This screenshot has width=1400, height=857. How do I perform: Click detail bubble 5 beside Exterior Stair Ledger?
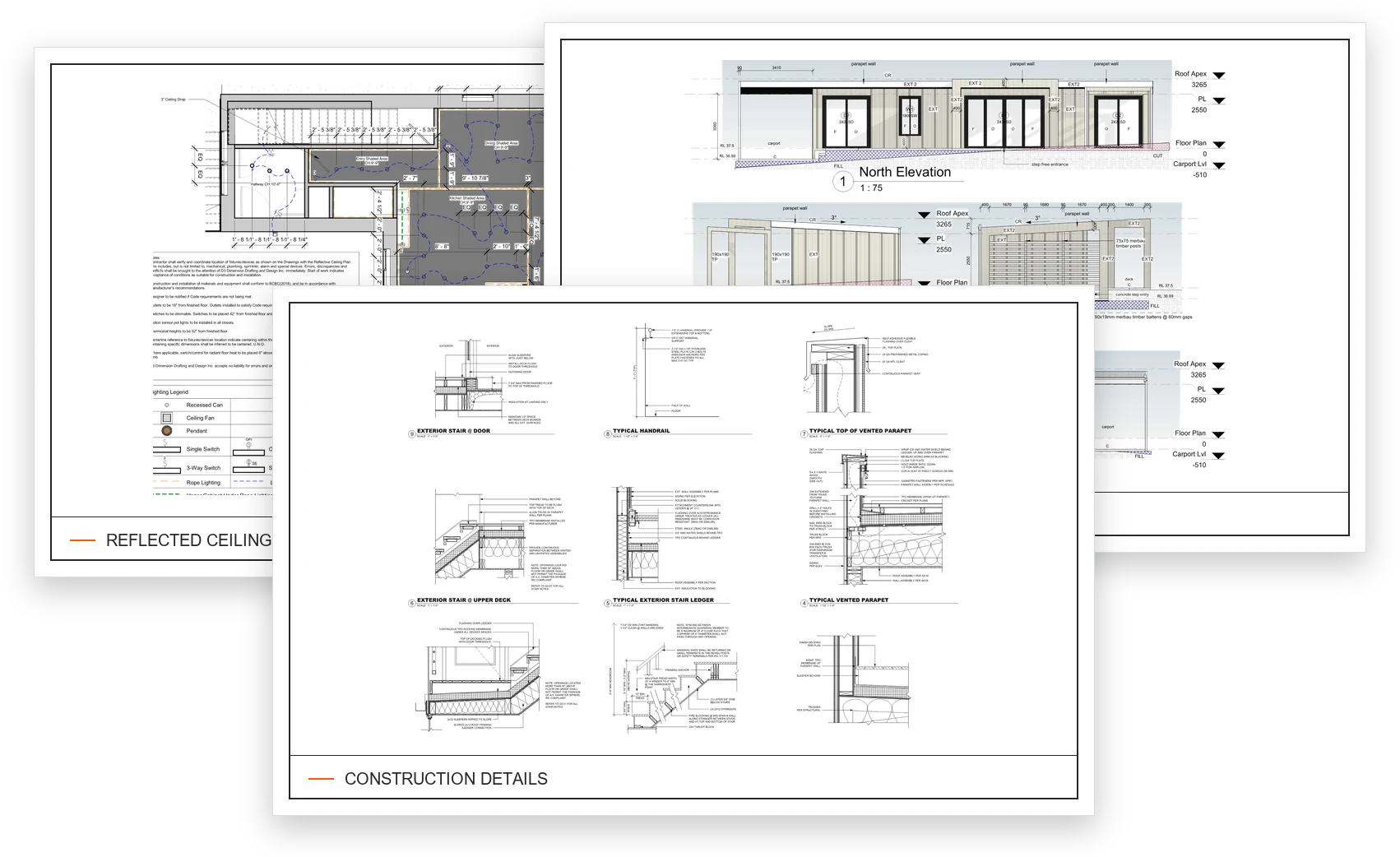(x=608, y=603)
